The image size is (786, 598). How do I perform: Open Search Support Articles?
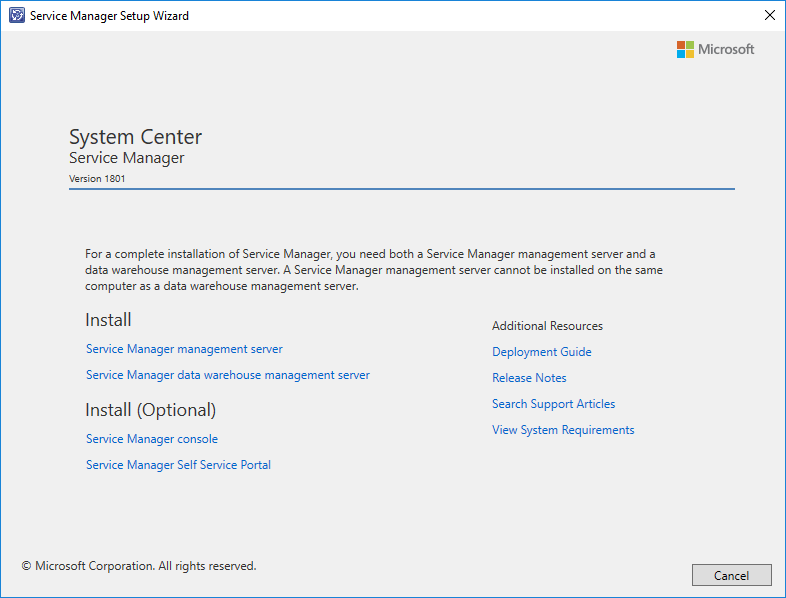(553, 404)
